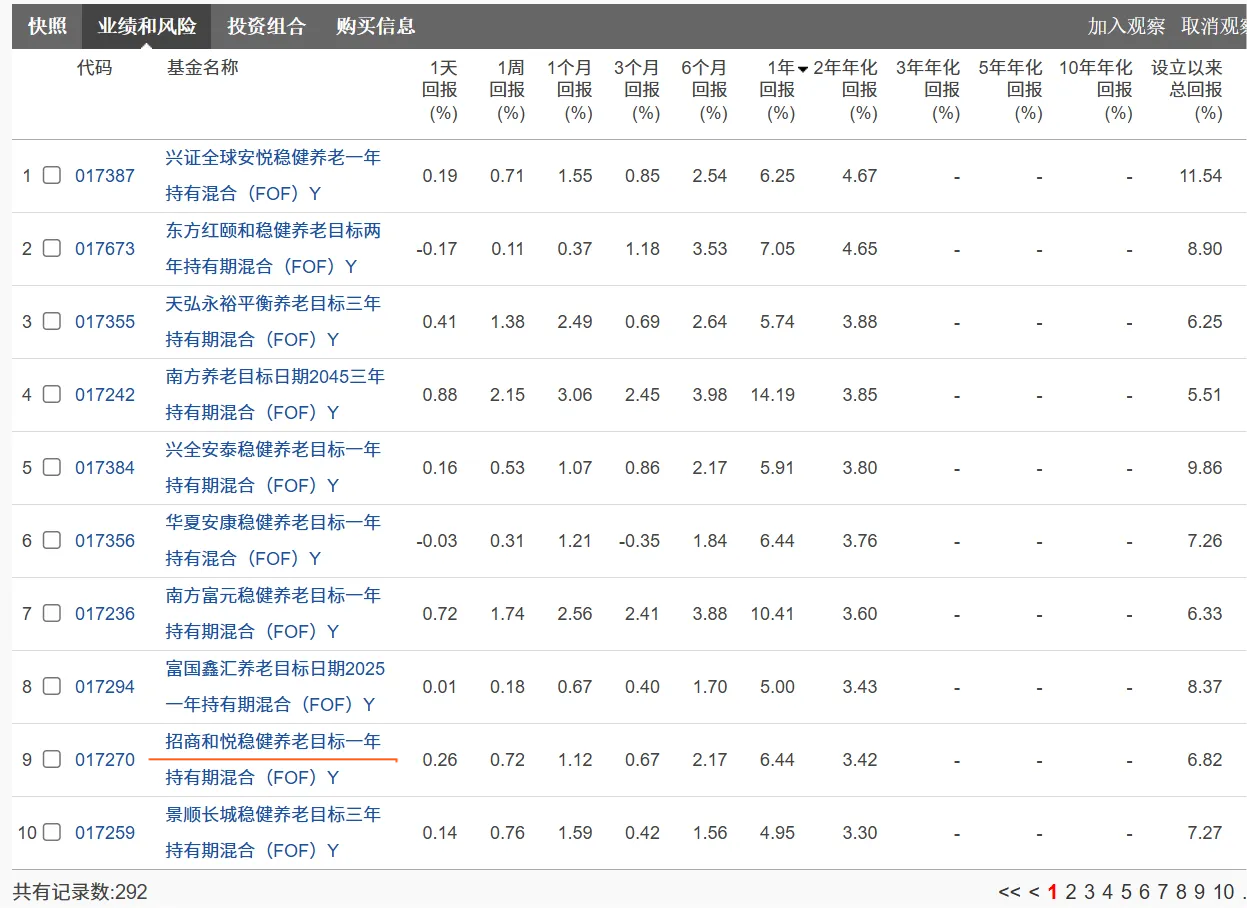The image size is (1247, 908).
Task: Open 南方养老目标日期2045三年 fund page
Action: [275, 377]
